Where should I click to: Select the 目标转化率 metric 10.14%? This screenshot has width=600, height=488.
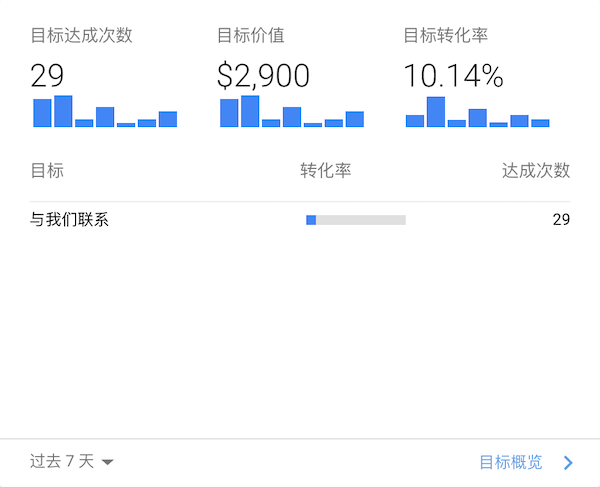pyautogui.click(x=453, y=75)
